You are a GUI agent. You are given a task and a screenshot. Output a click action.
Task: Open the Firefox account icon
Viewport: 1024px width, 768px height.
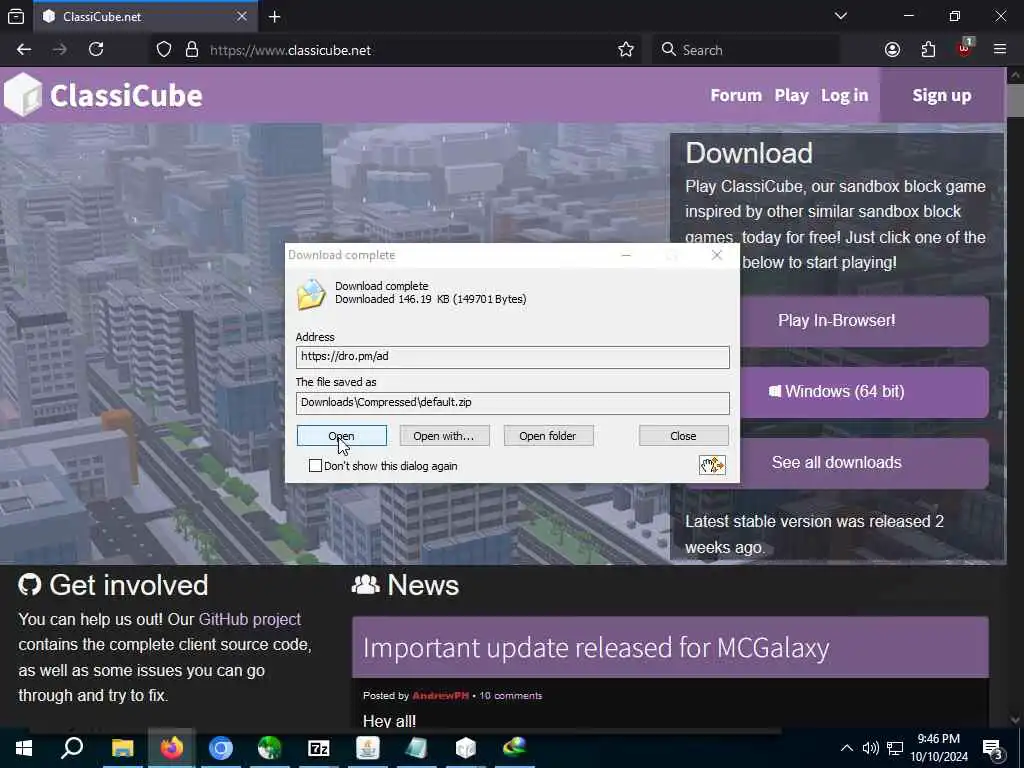[892, 50]
